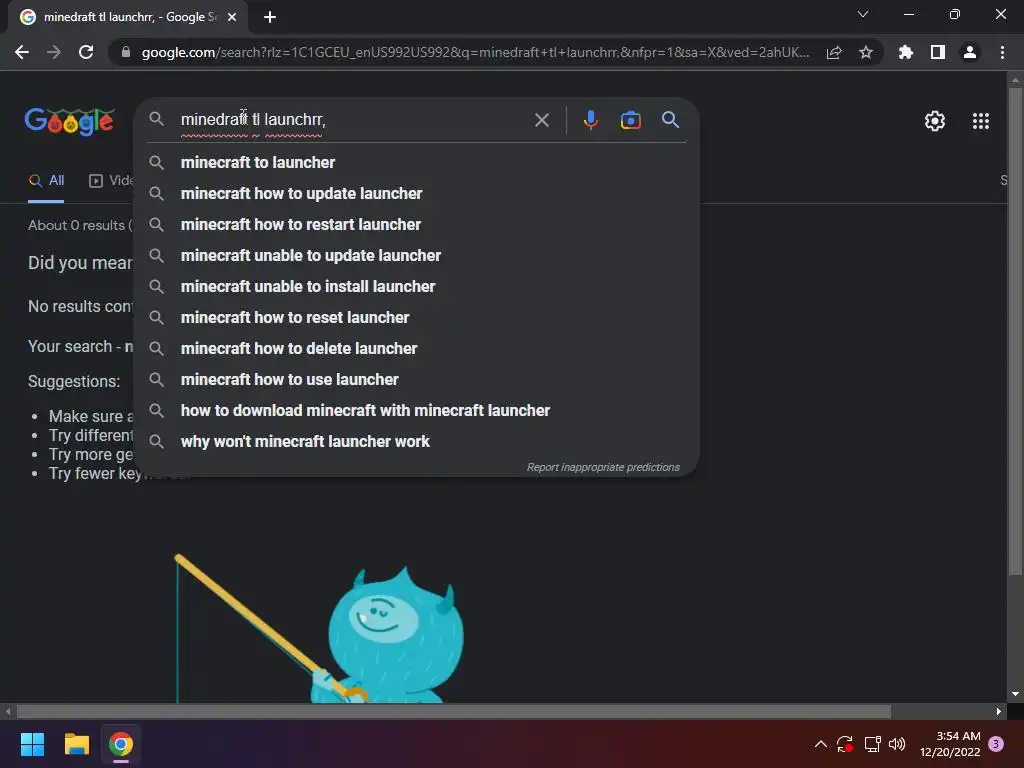
Task: Open network status tray icon
Action: click(x=872, y=744)
